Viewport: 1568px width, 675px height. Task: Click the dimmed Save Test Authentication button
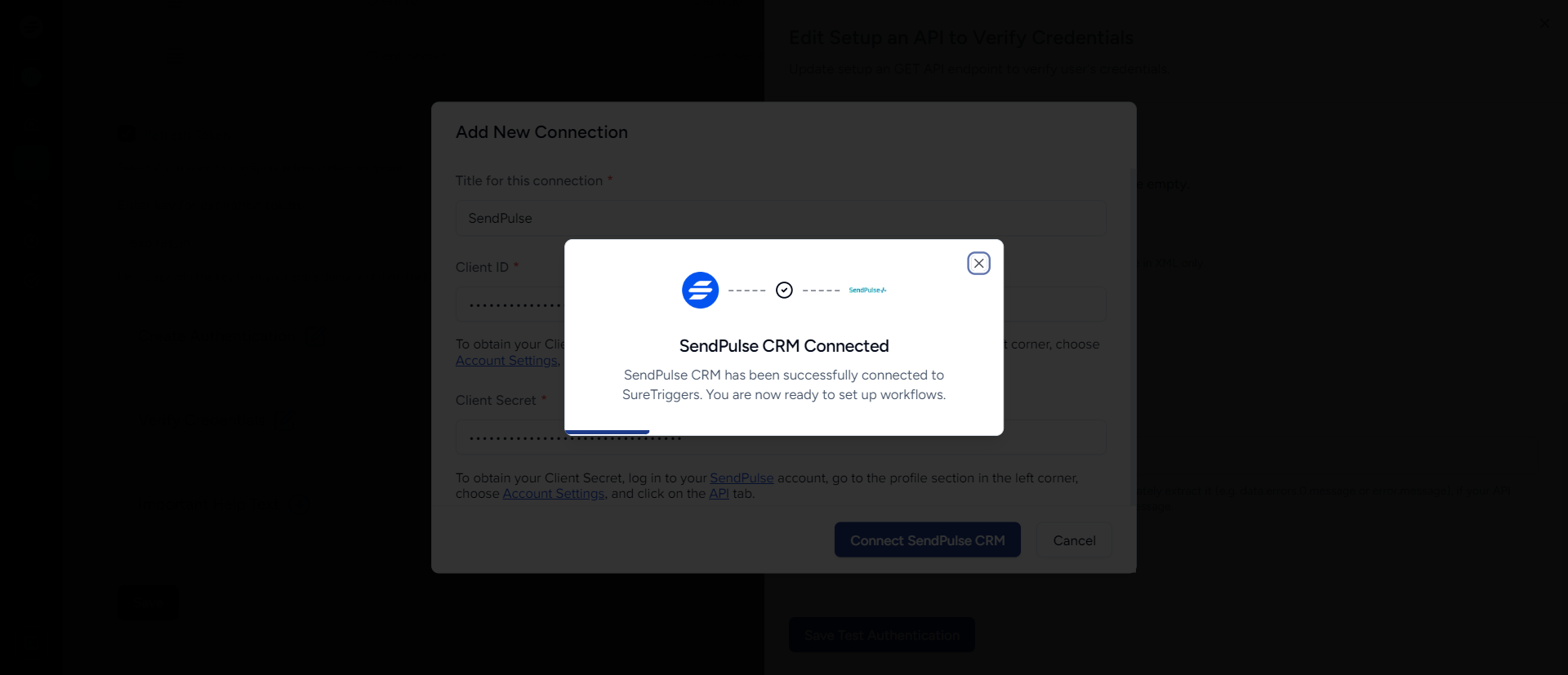[x=881, y=635]
